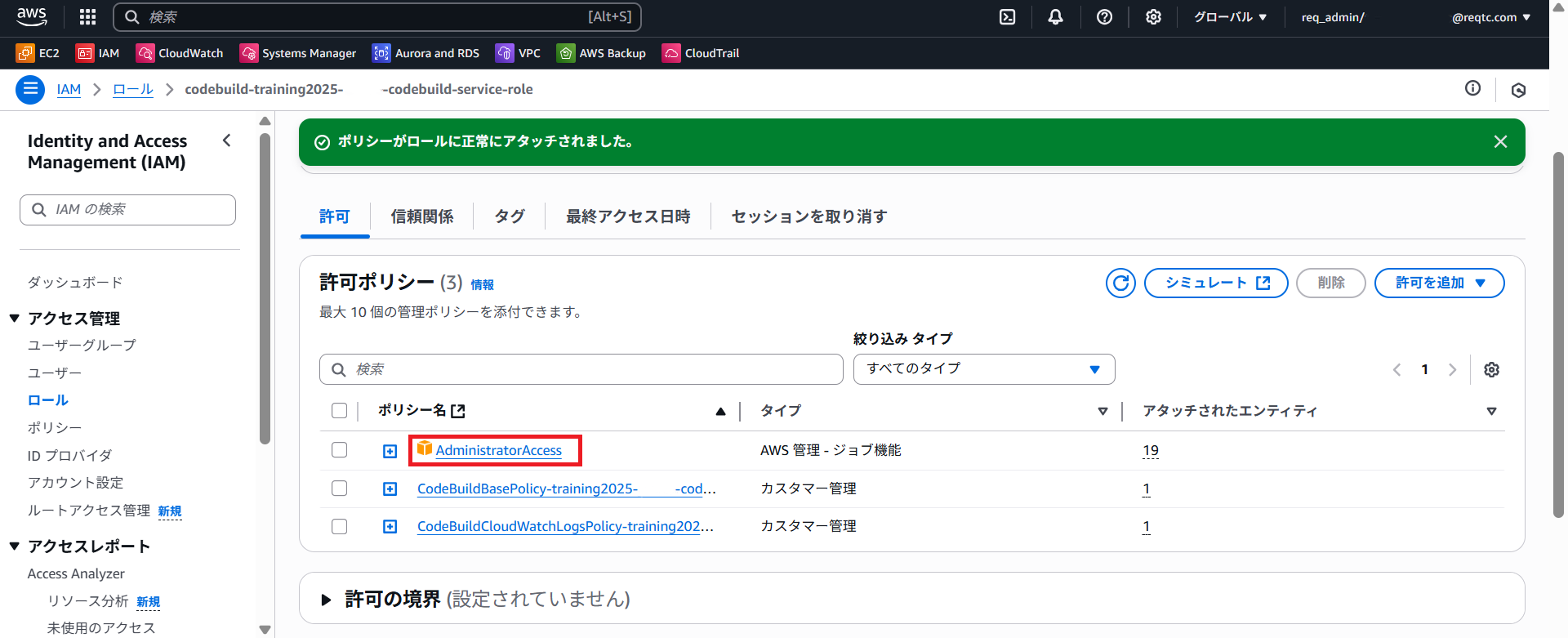Open the hexagon preferences icon at top right
The image size is (1568, 638).
(1518, 90)
